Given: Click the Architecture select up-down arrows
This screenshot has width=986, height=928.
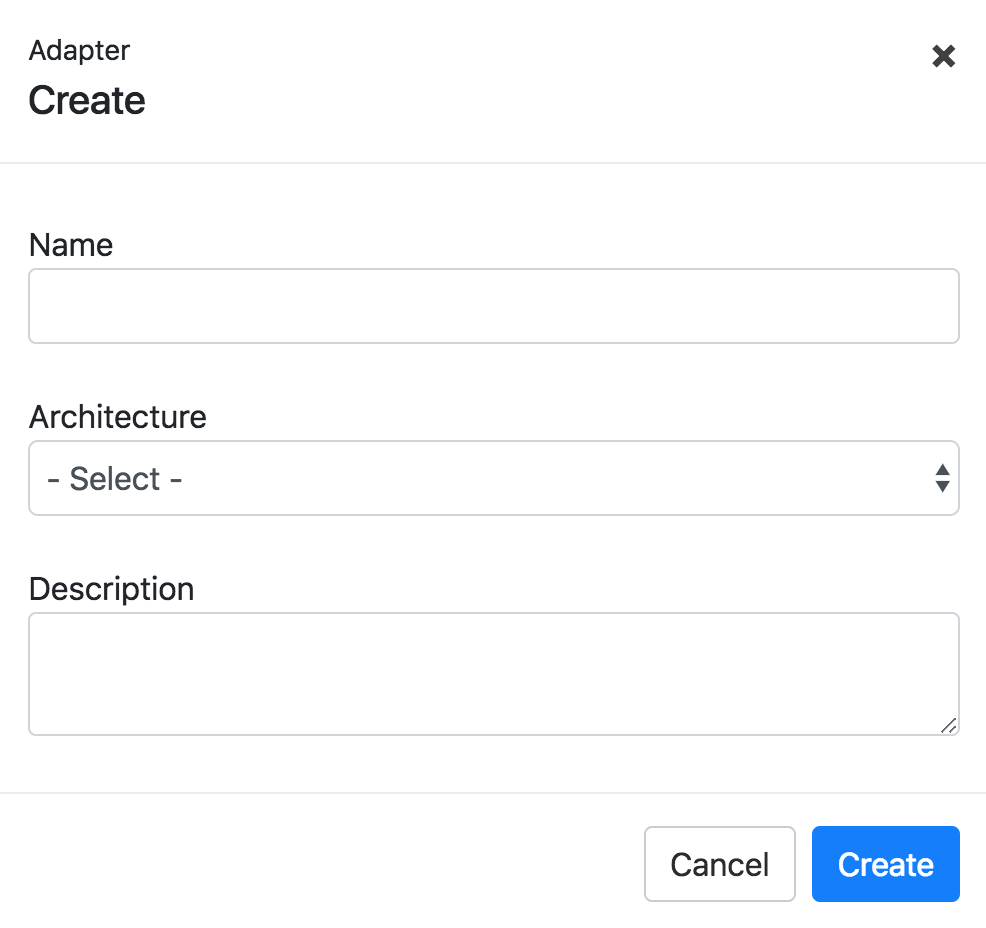Looking at the screenshot, I should [x=941, y=478].
